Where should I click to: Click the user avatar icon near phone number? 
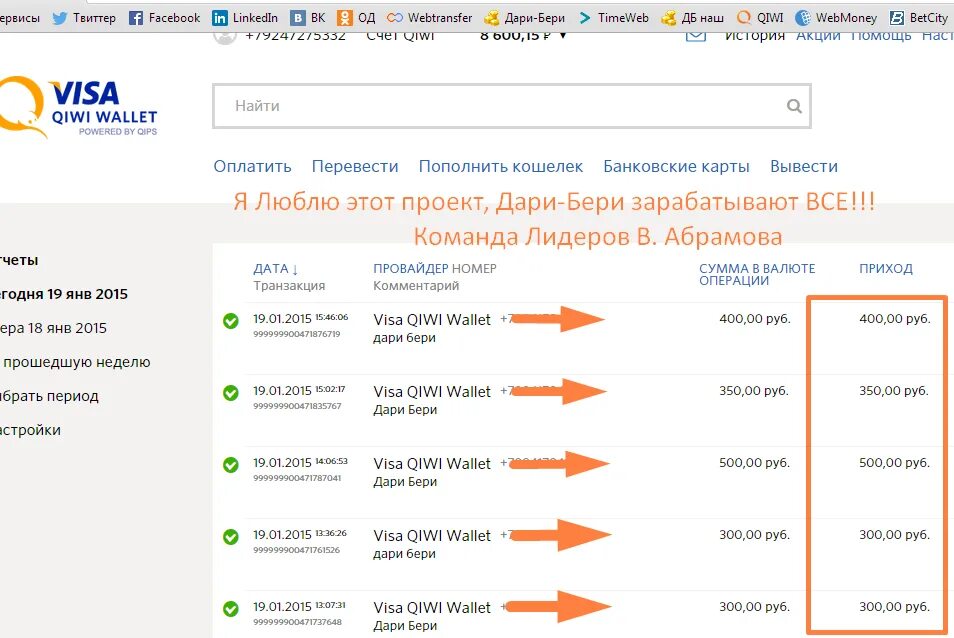point(225,36)
